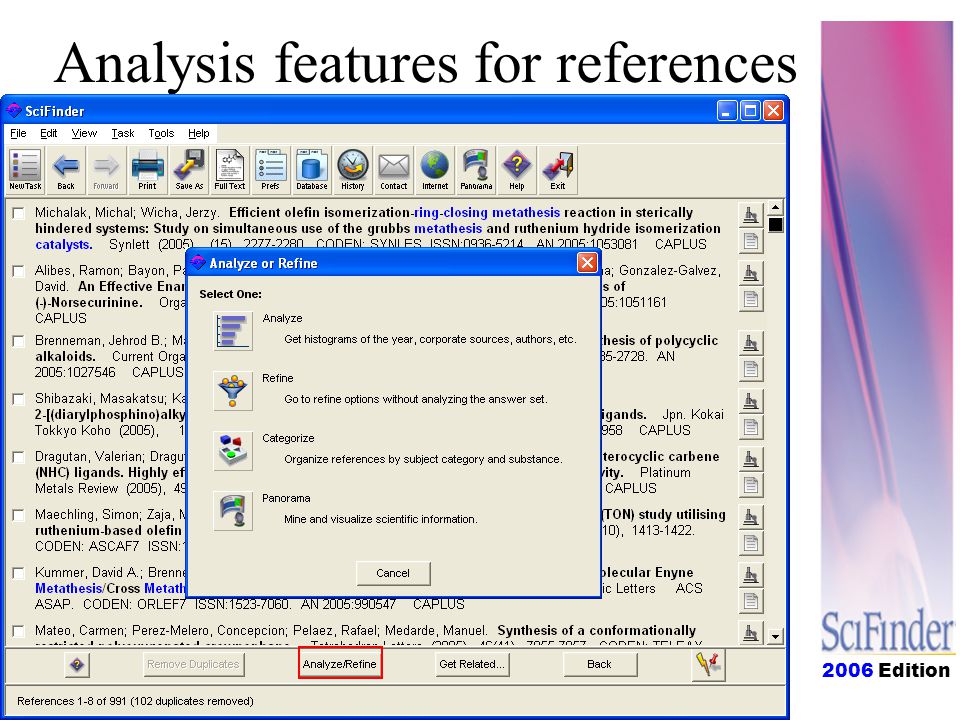The height and width of the screenshot is (720, 960).
Task: Click microscope icon for Michalak reference
Action: click(751, 215)
